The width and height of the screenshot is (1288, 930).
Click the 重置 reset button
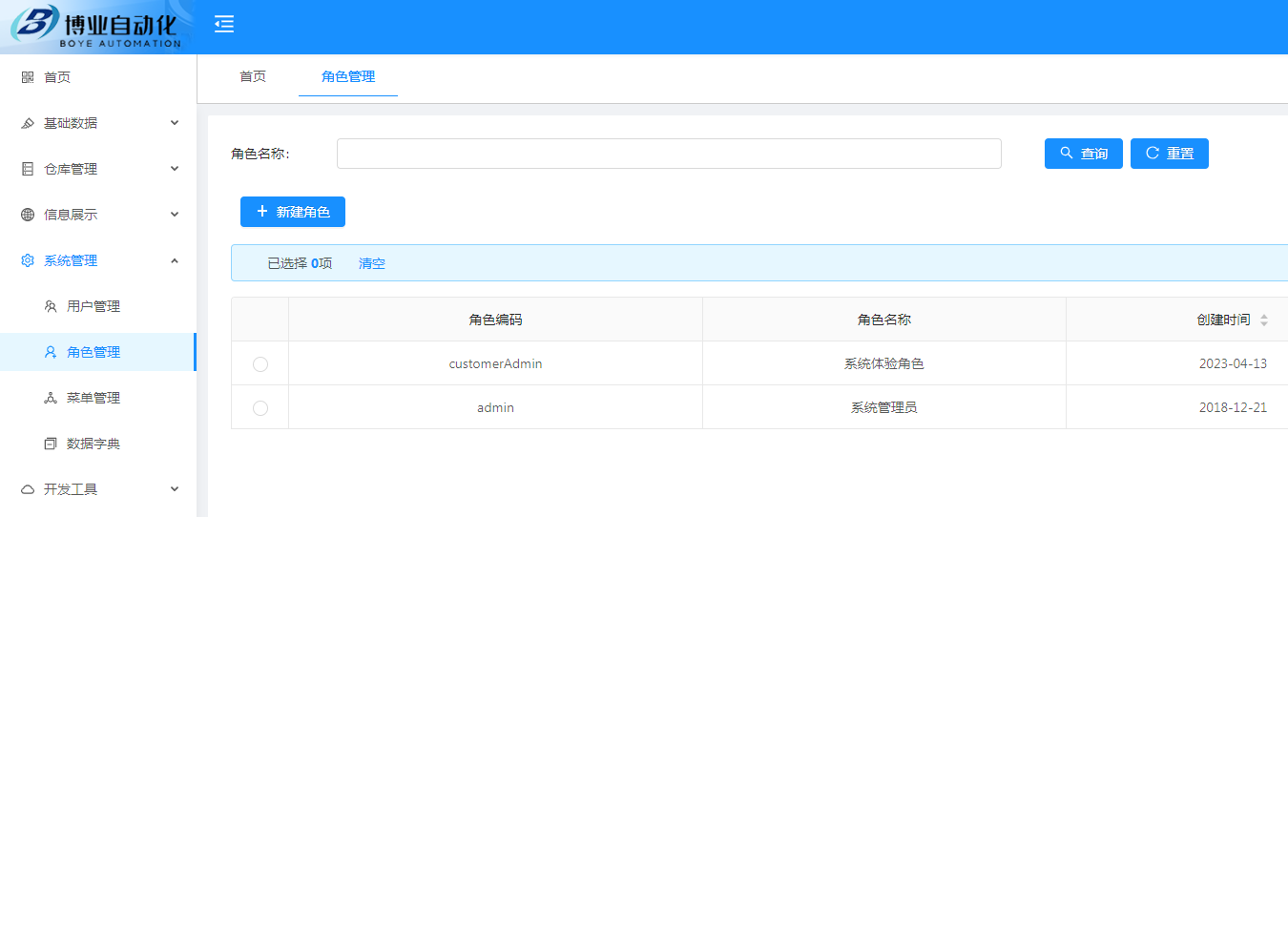[1170, 154]
